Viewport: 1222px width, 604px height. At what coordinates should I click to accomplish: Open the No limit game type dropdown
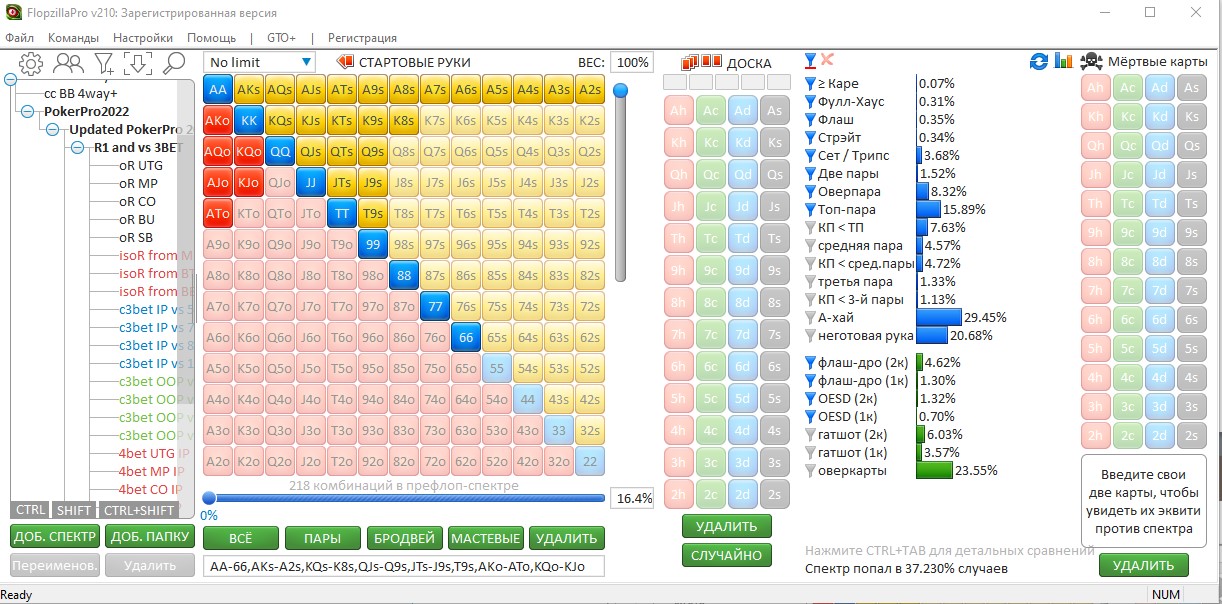(x=259, y=62)
